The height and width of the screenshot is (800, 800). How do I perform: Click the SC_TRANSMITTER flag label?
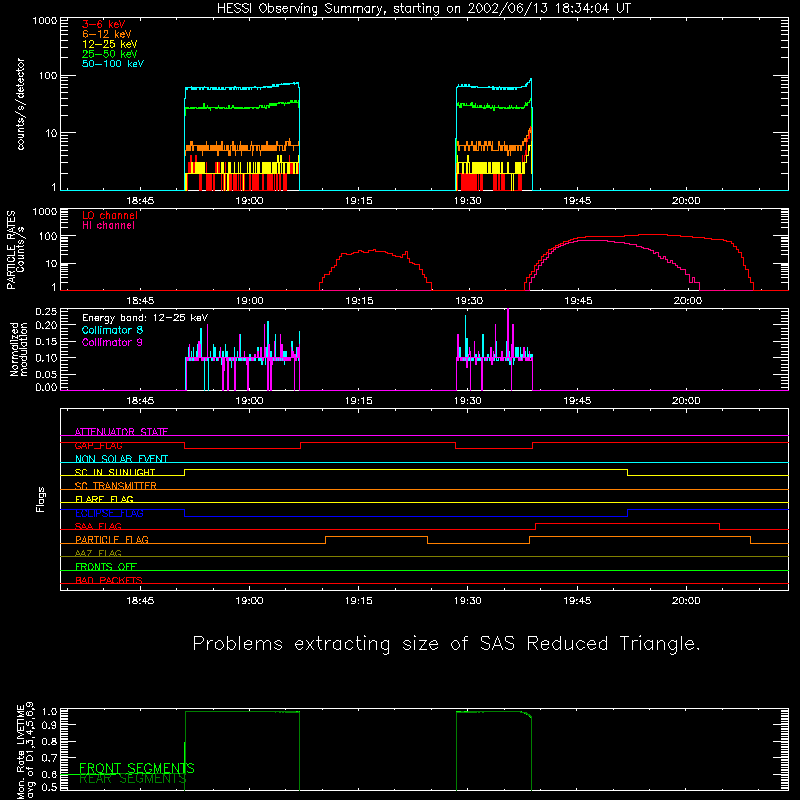pyautogui.click(x=116, y=486)
